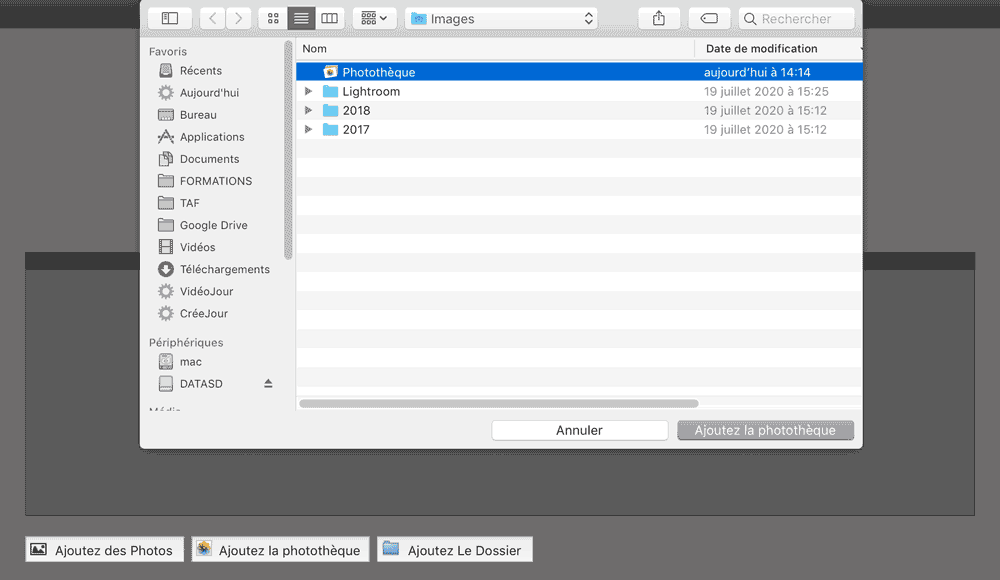The image size is (1000, 580).
Task: Navigate back using the back arrow
Action: [212, 18]
